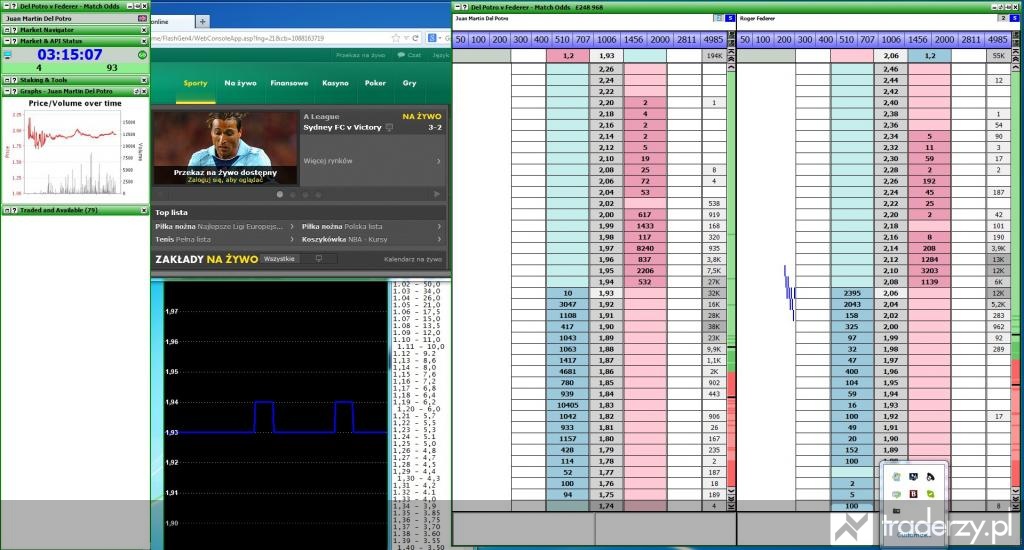Click the green refresh status icon right of clock
The width and height of the screenshot is (1024, 550).
point(142,55)
